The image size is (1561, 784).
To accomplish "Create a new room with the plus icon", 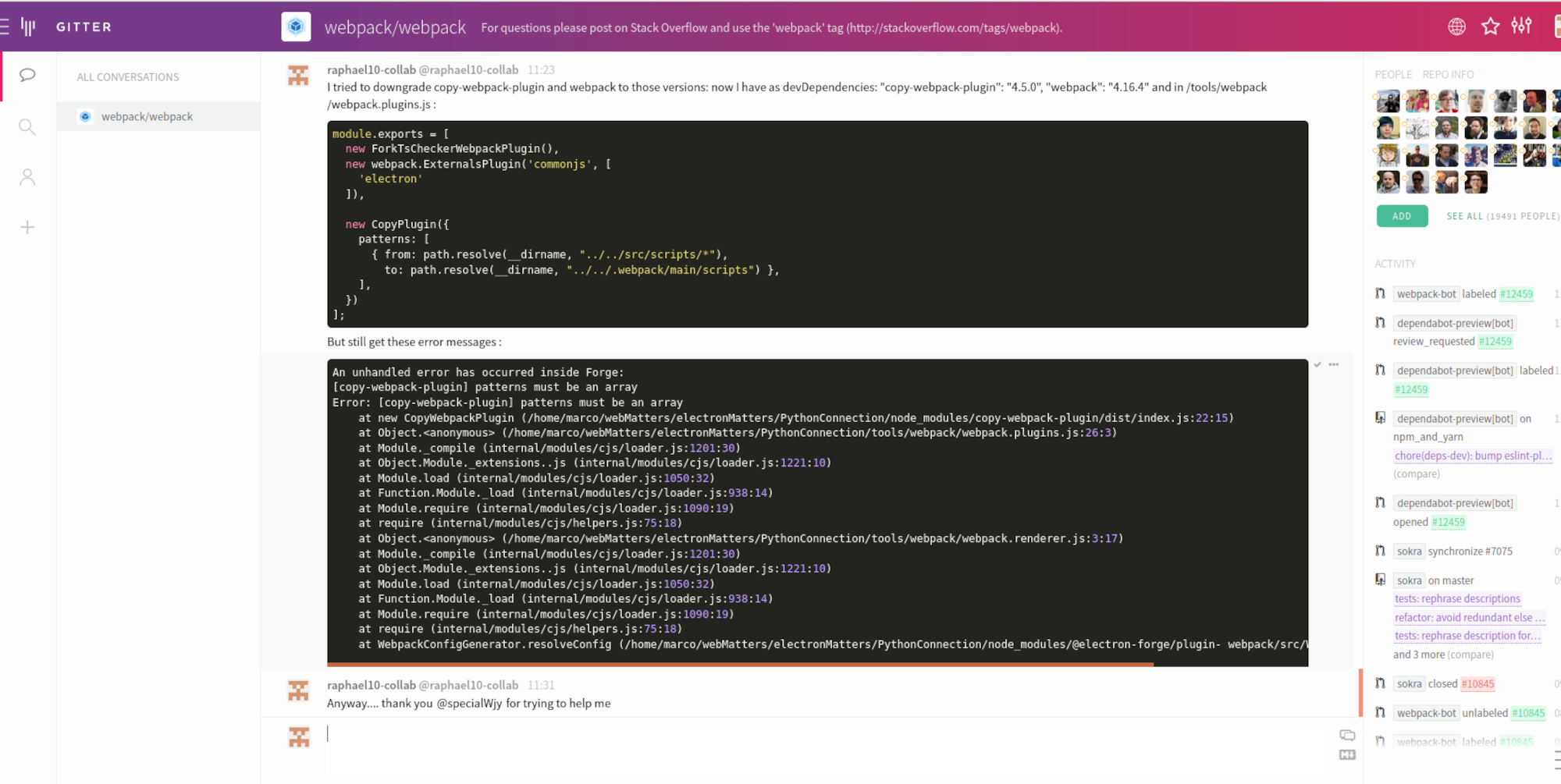I will pos(27,227).
